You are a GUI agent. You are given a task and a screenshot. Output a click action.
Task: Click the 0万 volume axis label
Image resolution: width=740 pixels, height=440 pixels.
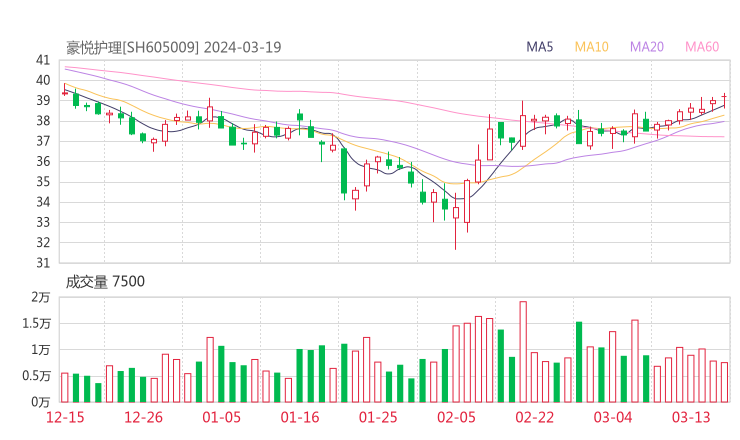click(x=41, y=402)
